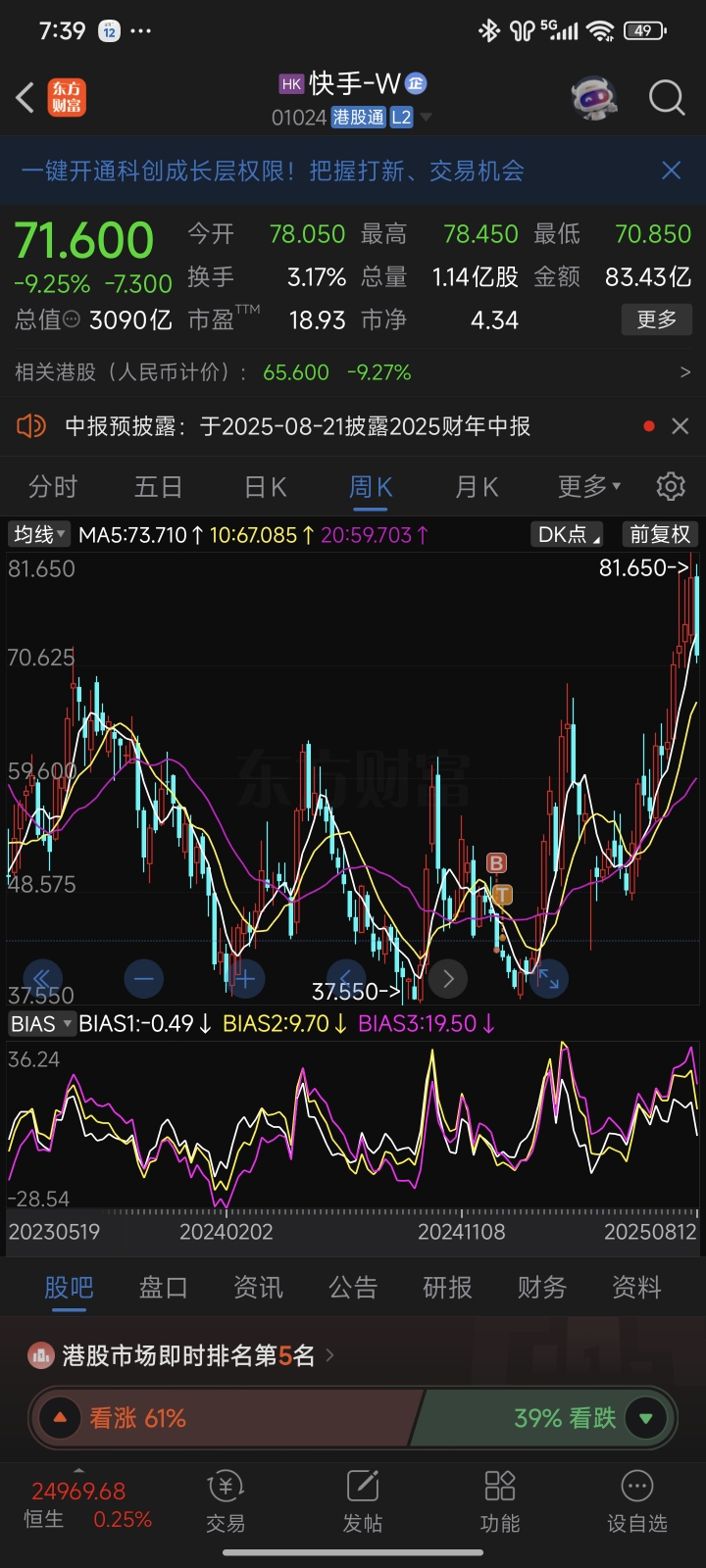The height and width of the screenshot is (1568, 706).
Task: Open the stock title dropdown arrow
Action: tap(426, 118)
